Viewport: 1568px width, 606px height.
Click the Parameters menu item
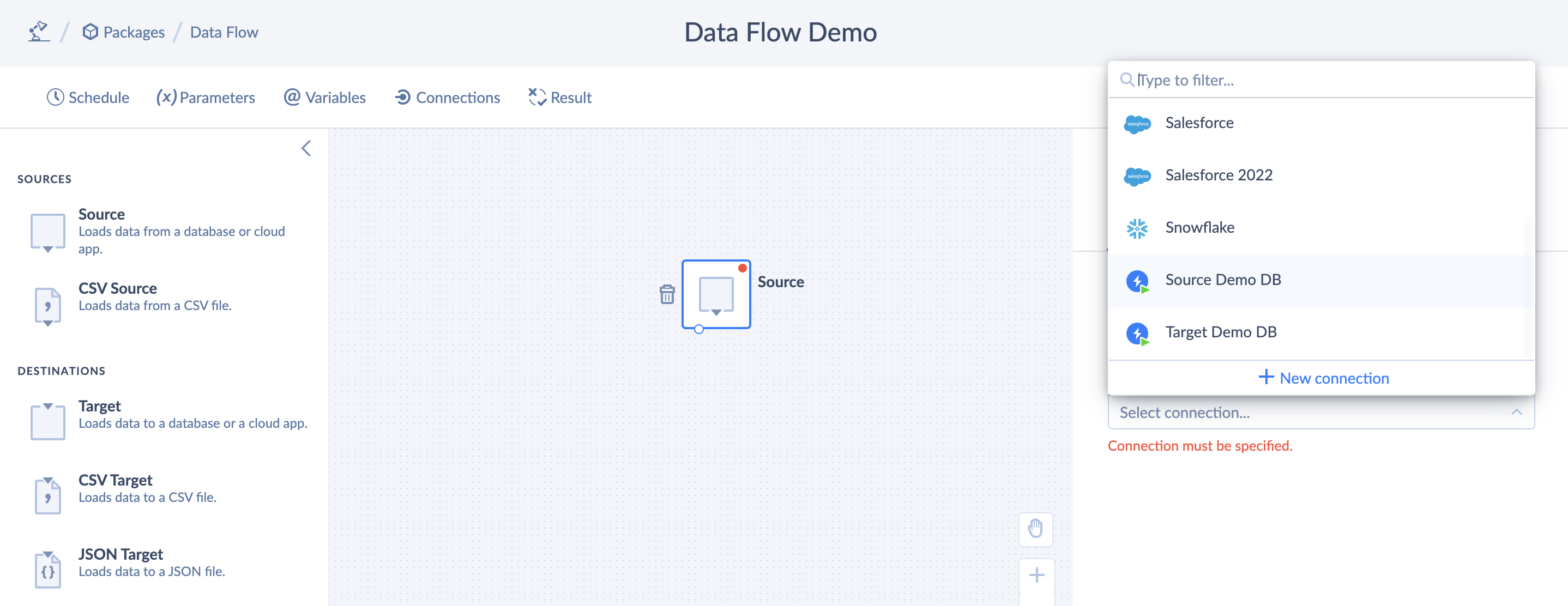205,97
